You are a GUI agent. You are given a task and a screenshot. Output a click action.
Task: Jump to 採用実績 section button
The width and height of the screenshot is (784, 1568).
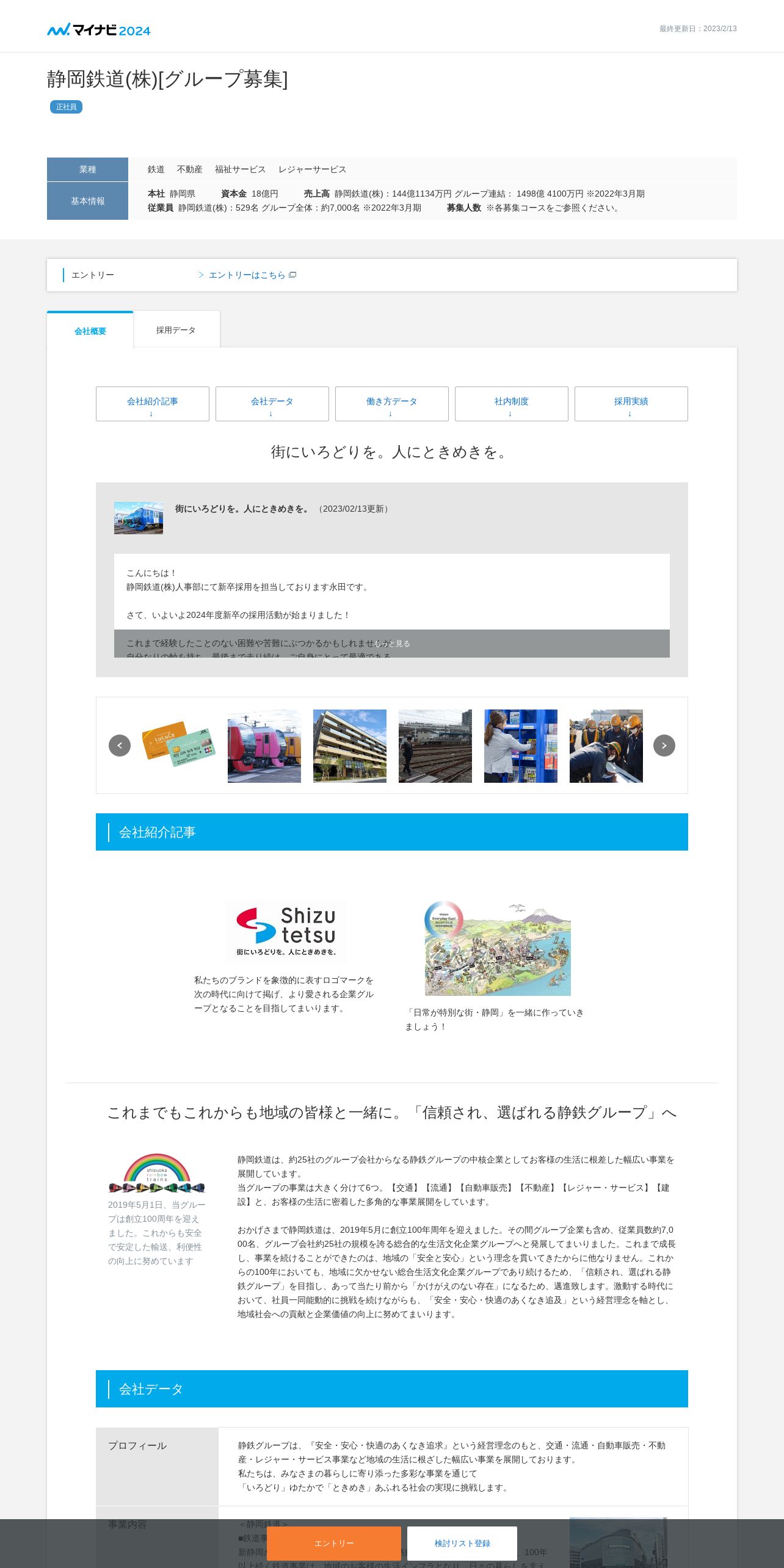pos(631,404)
